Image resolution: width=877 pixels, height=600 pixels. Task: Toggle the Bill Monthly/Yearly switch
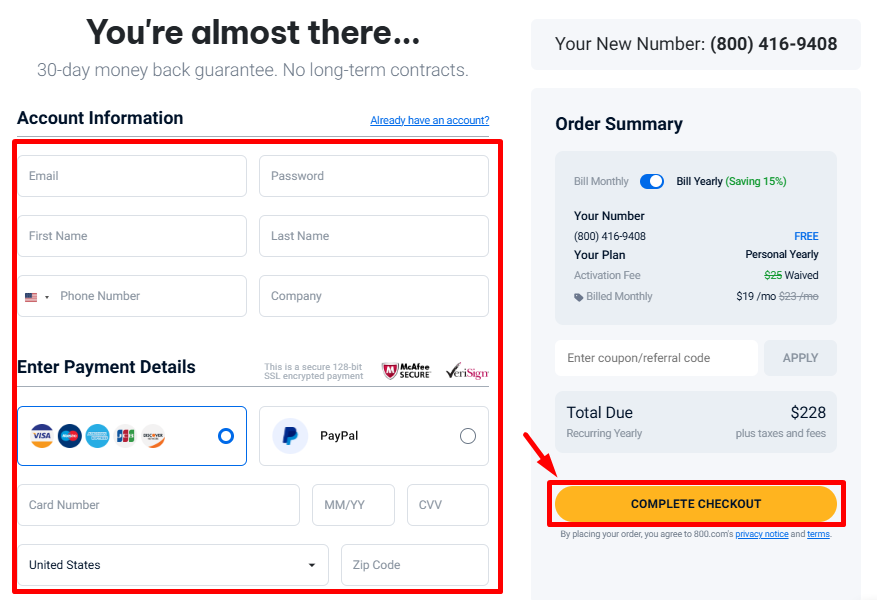pos(652,181)
